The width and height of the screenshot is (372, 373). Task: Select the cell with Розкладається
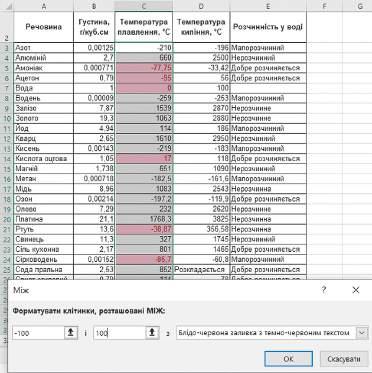[x=201, y=269]
